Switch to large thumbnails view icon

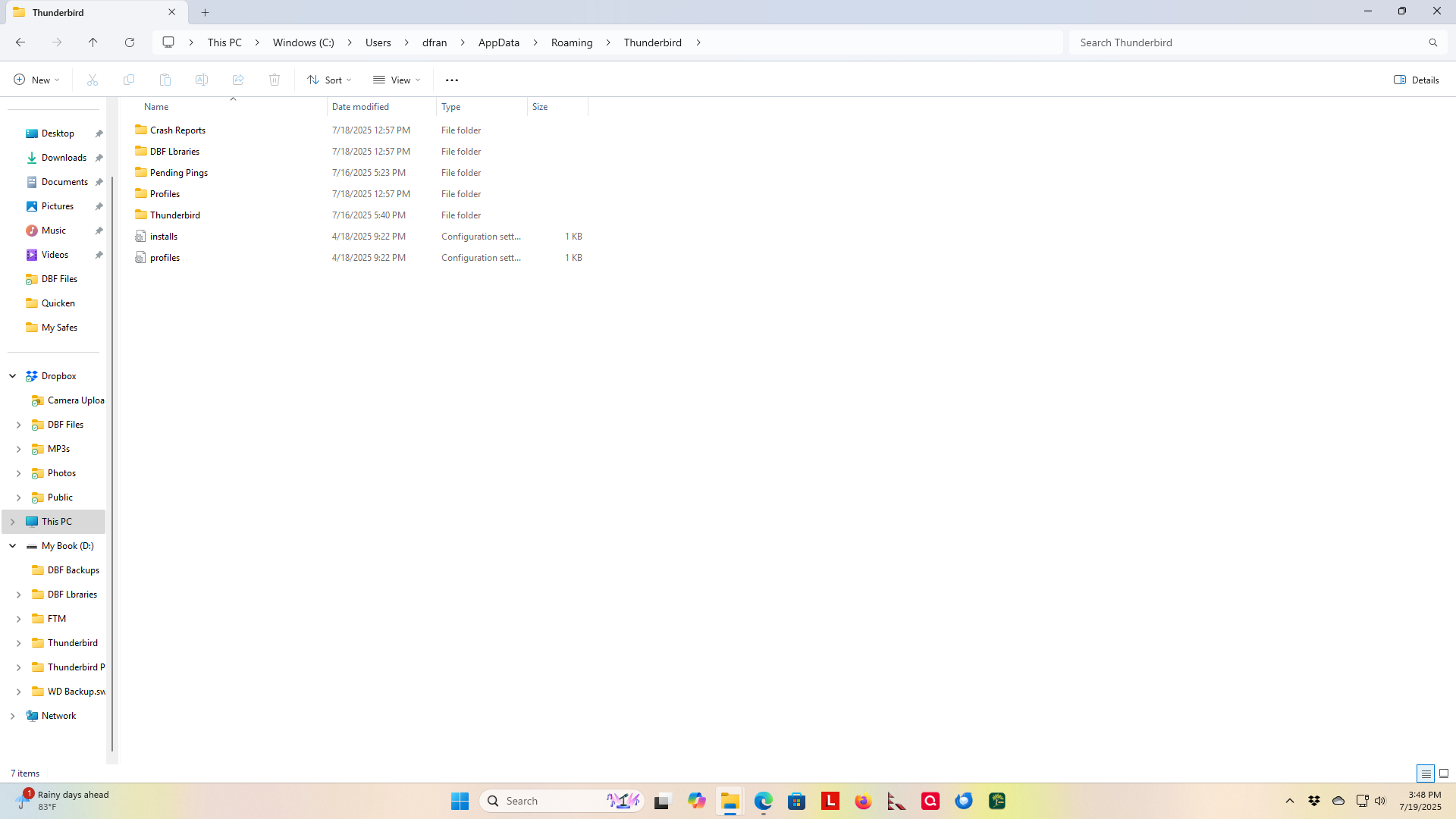(1444, 773)
